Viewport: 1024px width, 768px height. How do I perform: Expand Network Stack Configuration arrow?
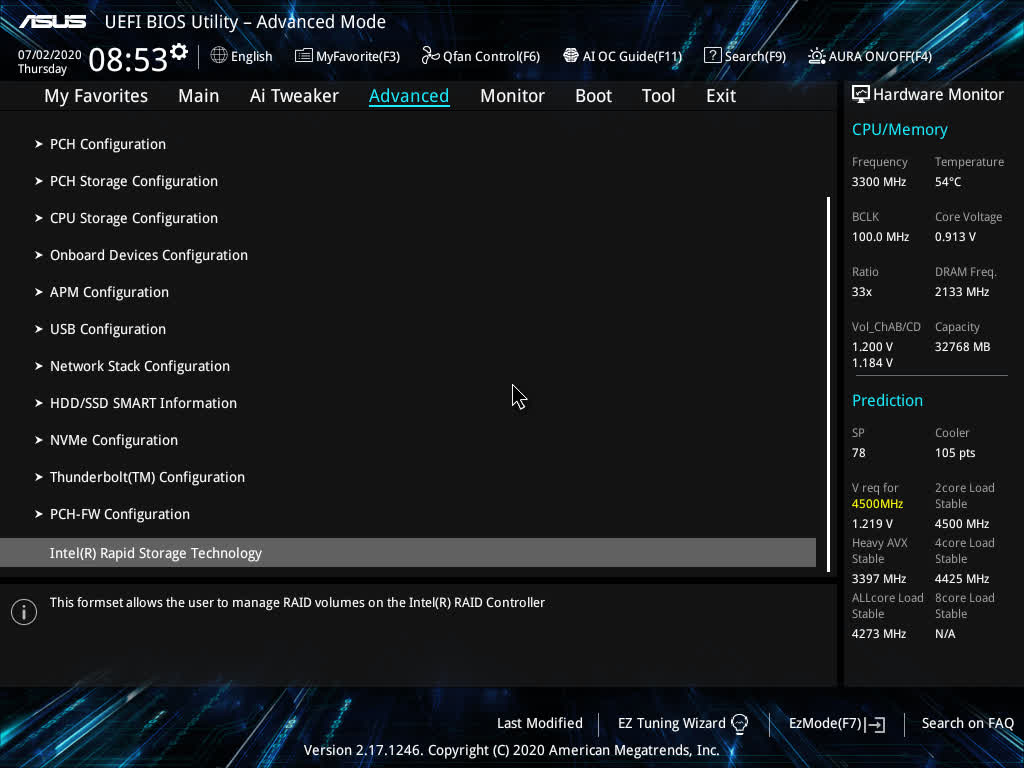(39, 366)
